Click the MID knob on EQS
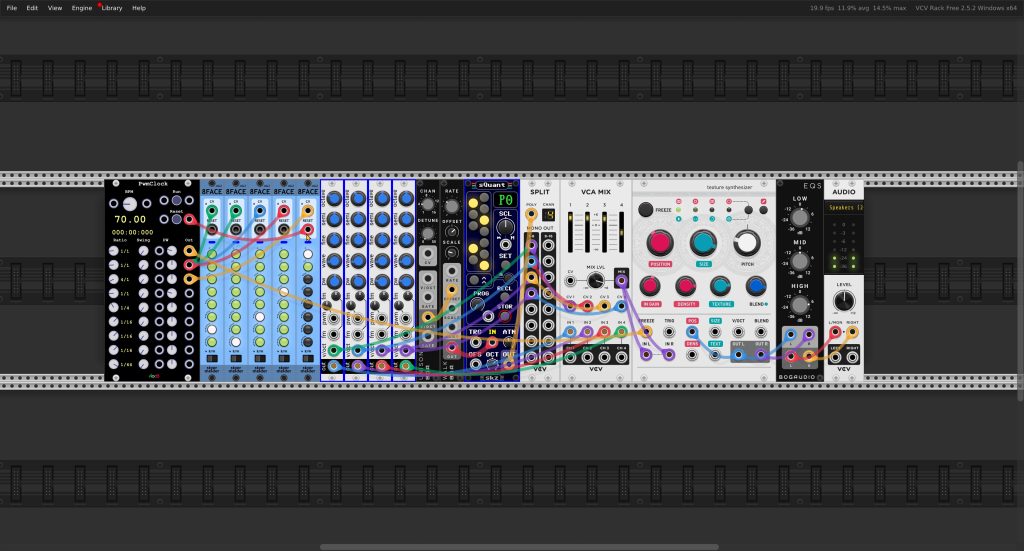This screenshot has height=551, width=1024. tap(800, 261)
